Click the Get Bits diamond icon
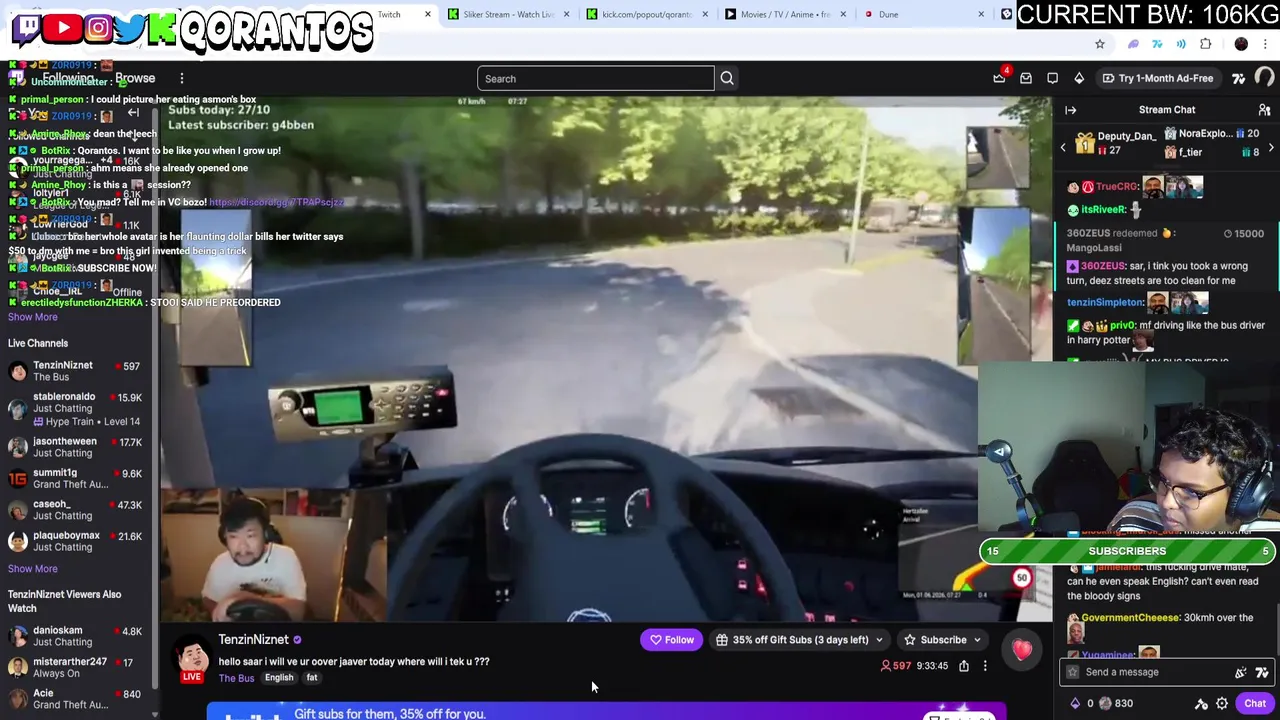 click(x=1079, y=78)
